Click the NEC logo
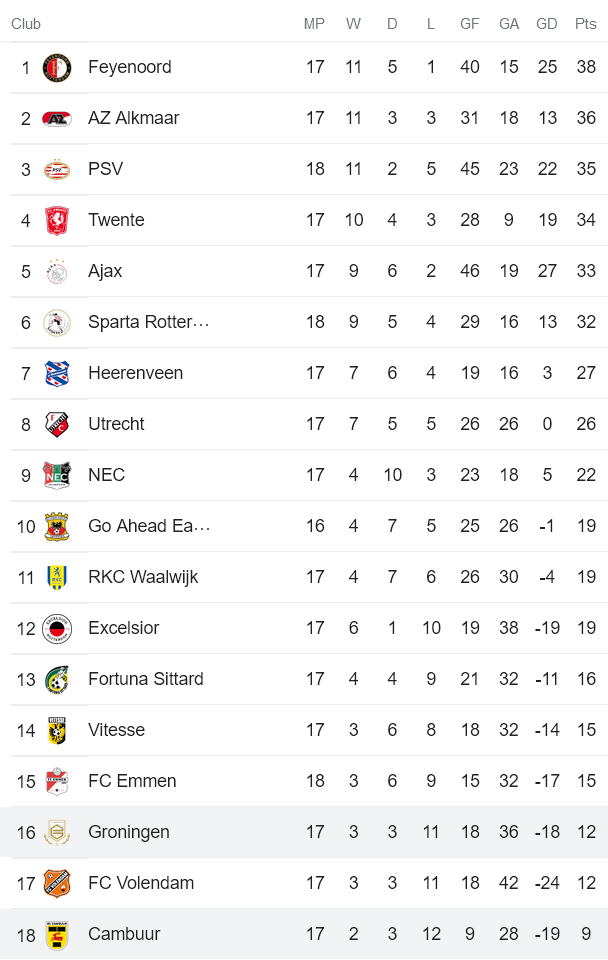The width and height of the screenshot is (608, 960). coord(57,475)
